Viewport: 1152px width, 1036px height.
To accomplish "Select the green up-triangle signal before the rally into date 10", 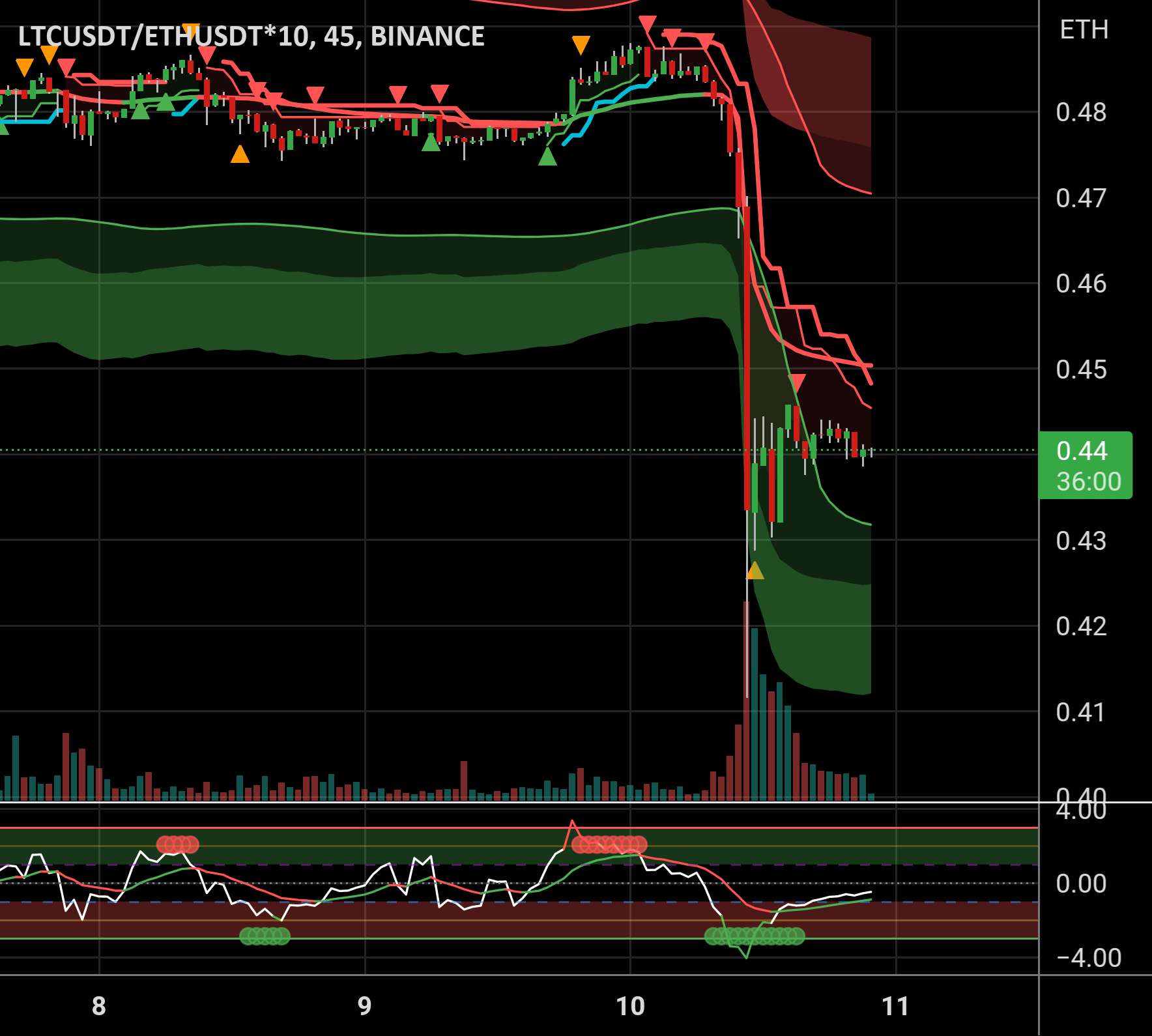I will (x=547, y=156).
